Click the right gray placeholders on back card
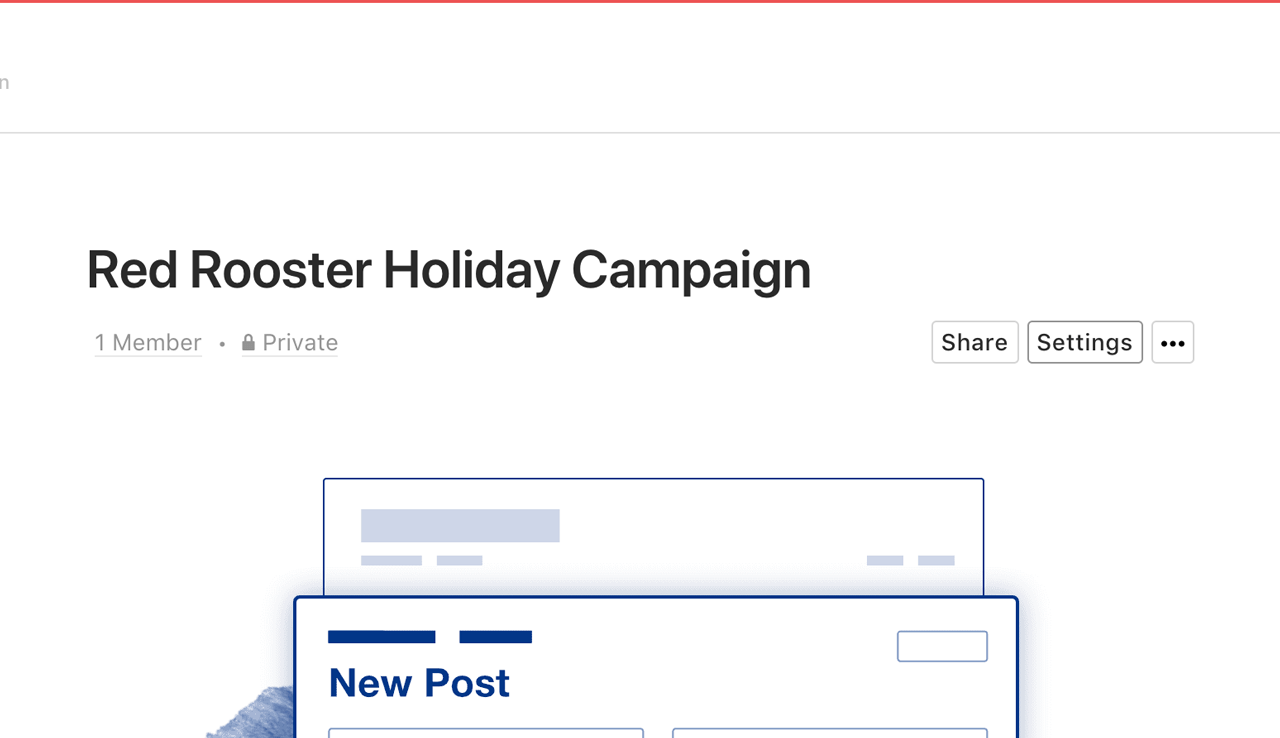 coord(910,561)
